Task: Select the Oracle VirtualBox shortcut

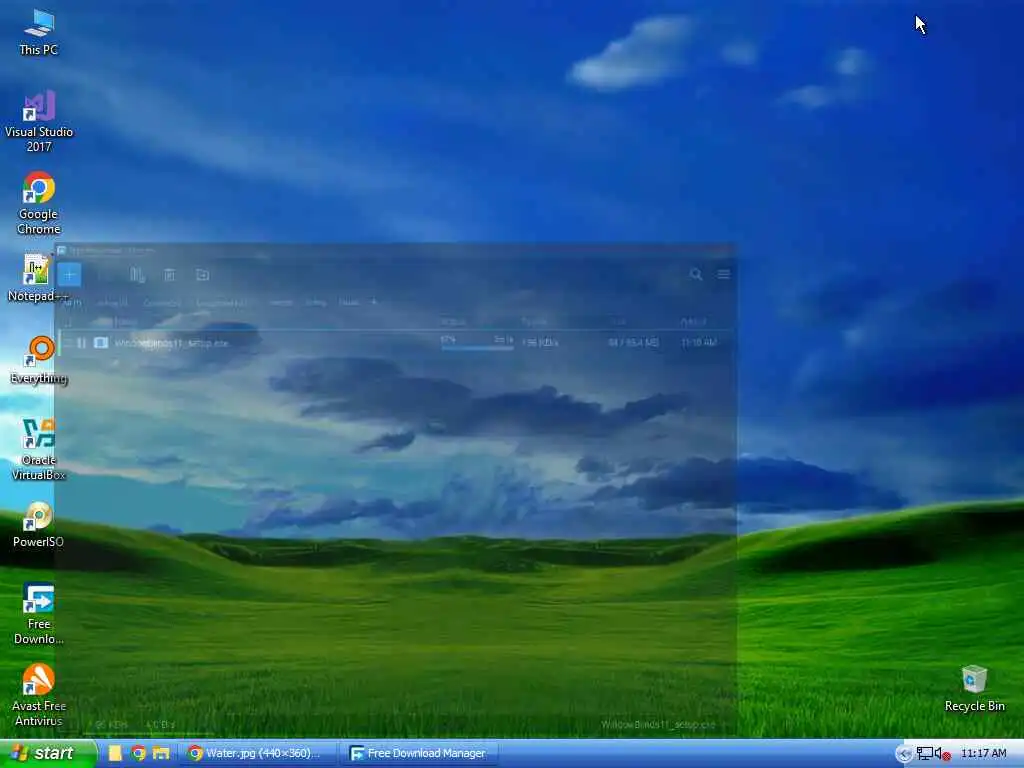Action: point(39,449)
